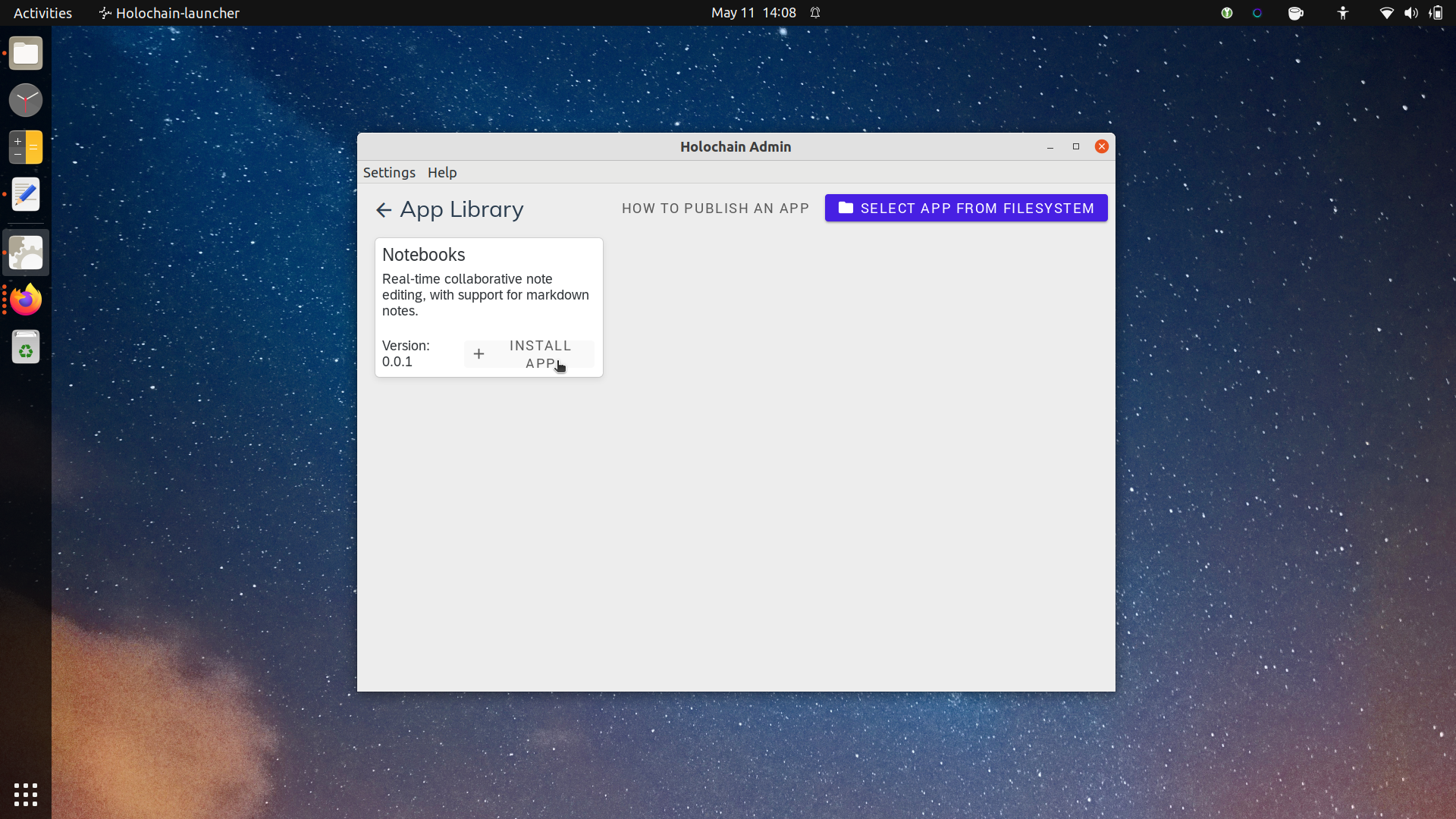Viewport: 1456px width, 819px height.
Task: Open the Help menu
Action: [442, 172]
